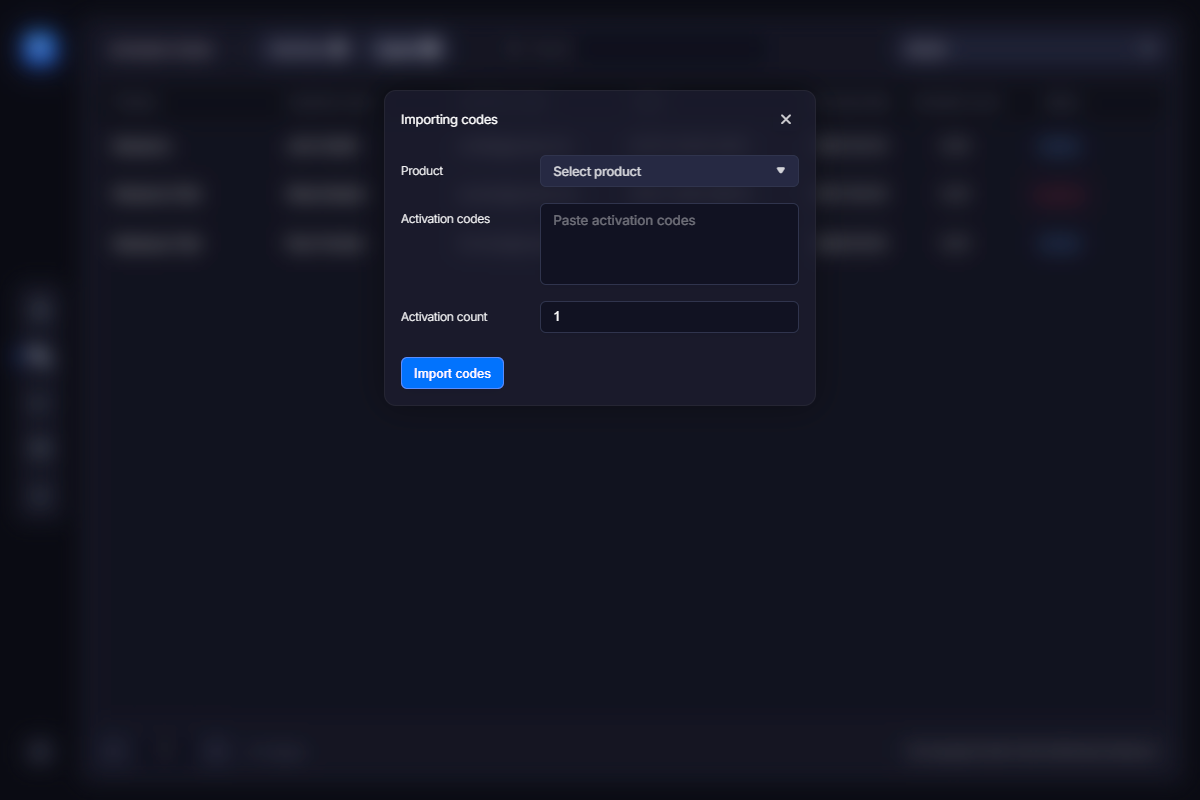
Task: Click the blurred icon at sidebar bottom
Action: (x=40, y=751)
